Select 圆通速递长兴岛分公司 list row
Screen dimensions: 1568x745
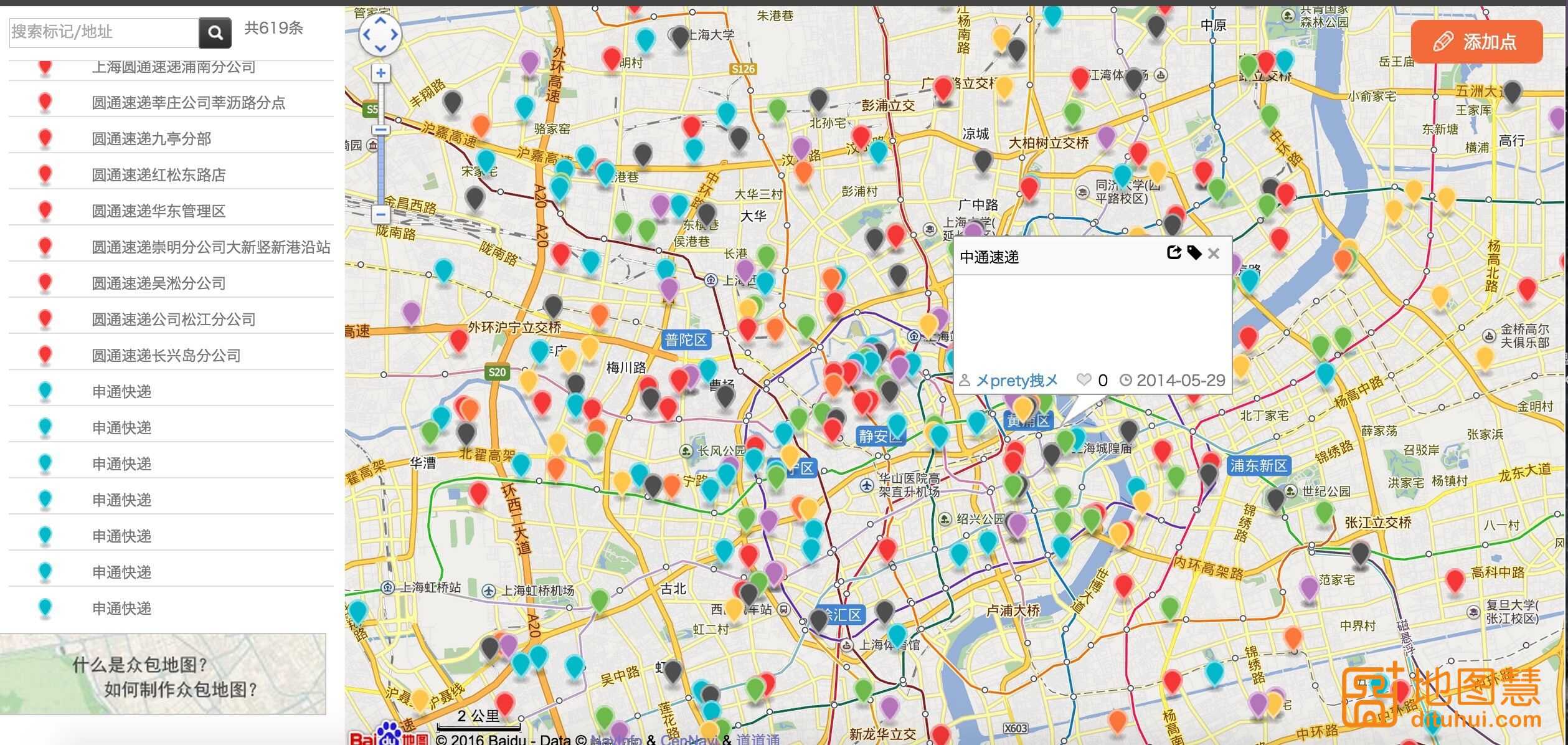pos(171,356)
